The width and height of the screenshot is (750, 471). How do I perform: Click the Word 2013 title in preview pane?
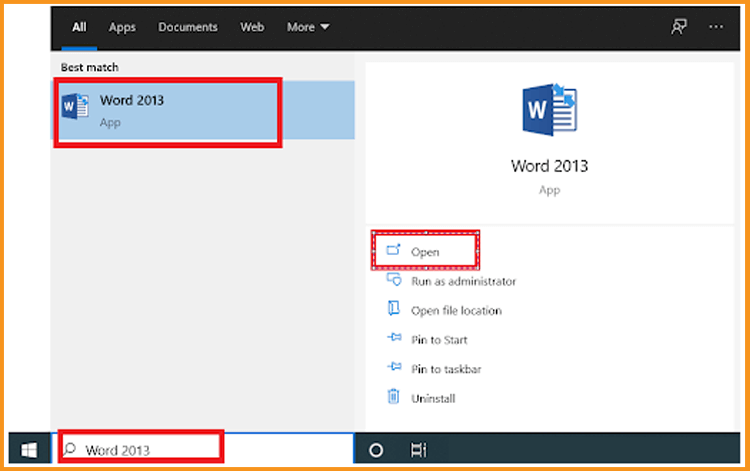click(549, 166)
